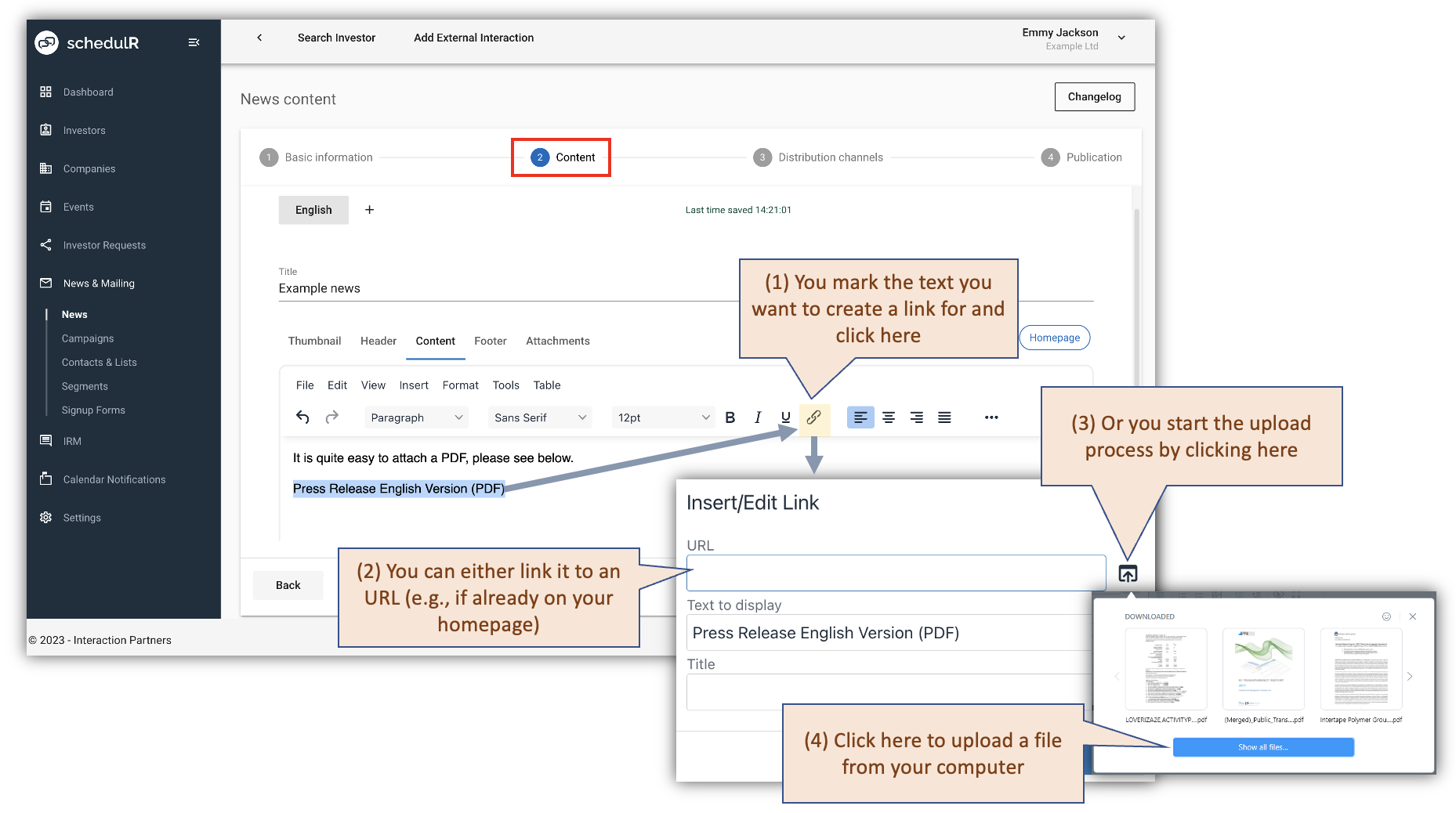Expand the Emmy Jackson account menu
This screenshot has height=813, width=1456.
point(1121,37)
